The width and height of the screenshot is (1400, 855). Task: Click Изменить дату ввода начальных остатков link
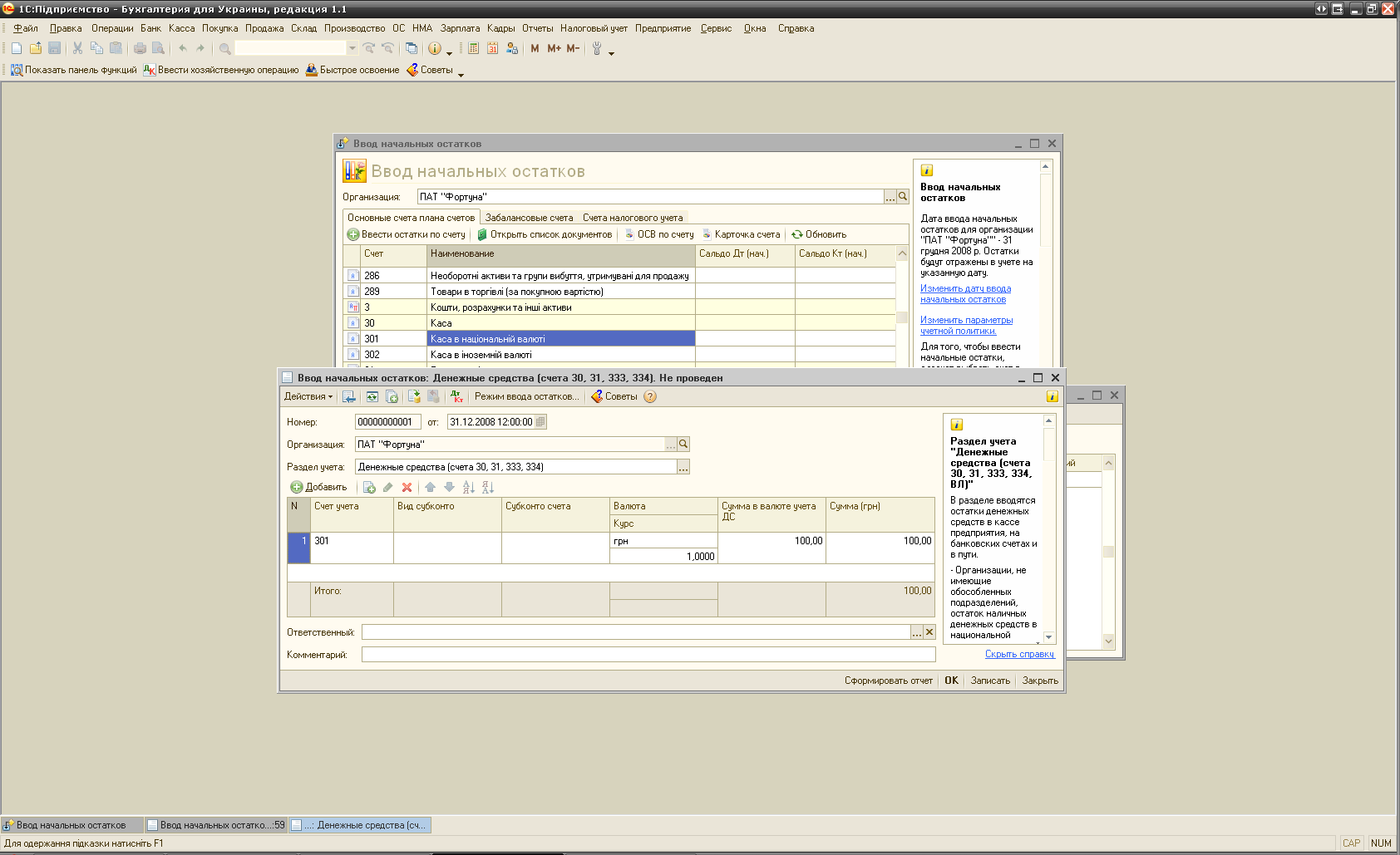[965, 294]
